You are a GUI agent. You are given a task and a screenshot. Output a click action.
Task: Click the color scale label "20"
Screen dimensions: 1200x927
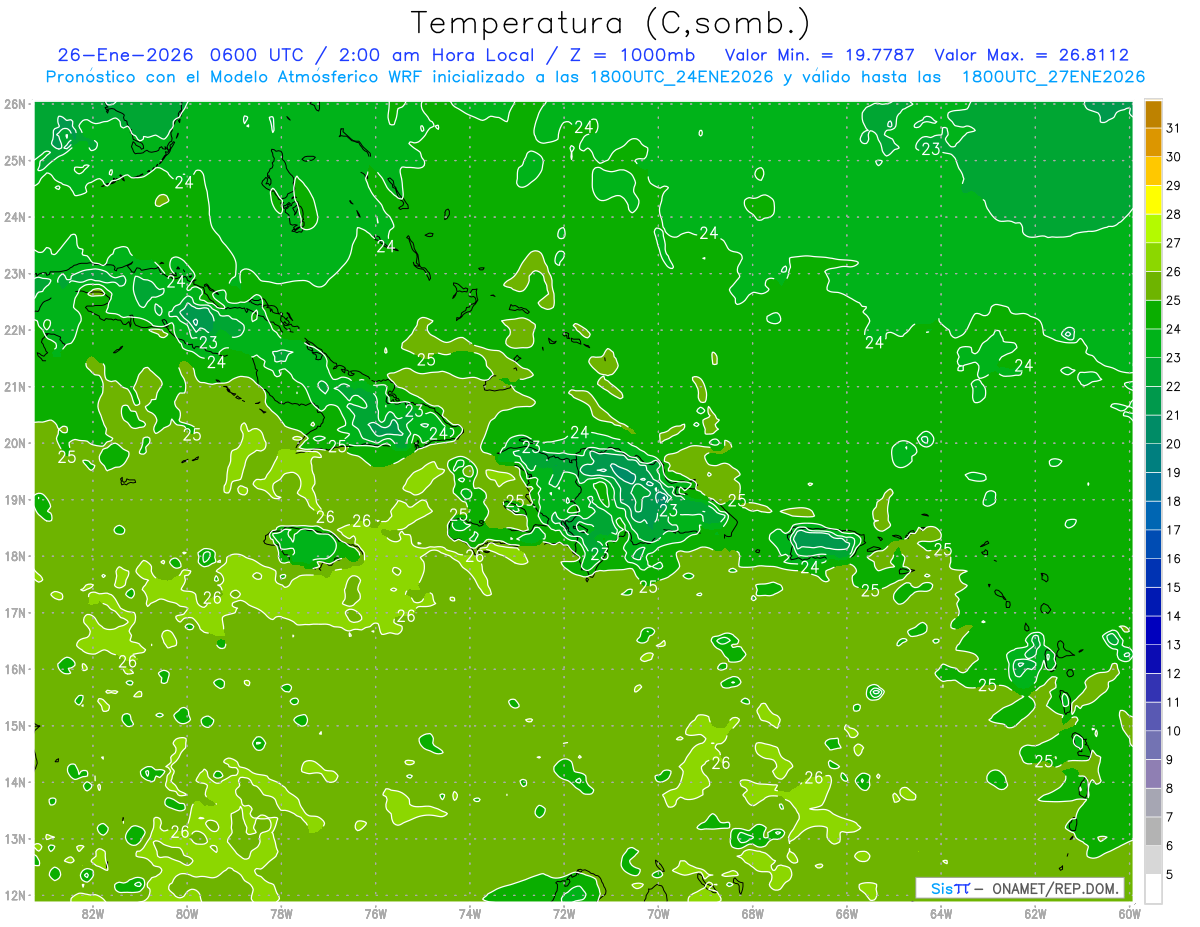(1174, 444)
